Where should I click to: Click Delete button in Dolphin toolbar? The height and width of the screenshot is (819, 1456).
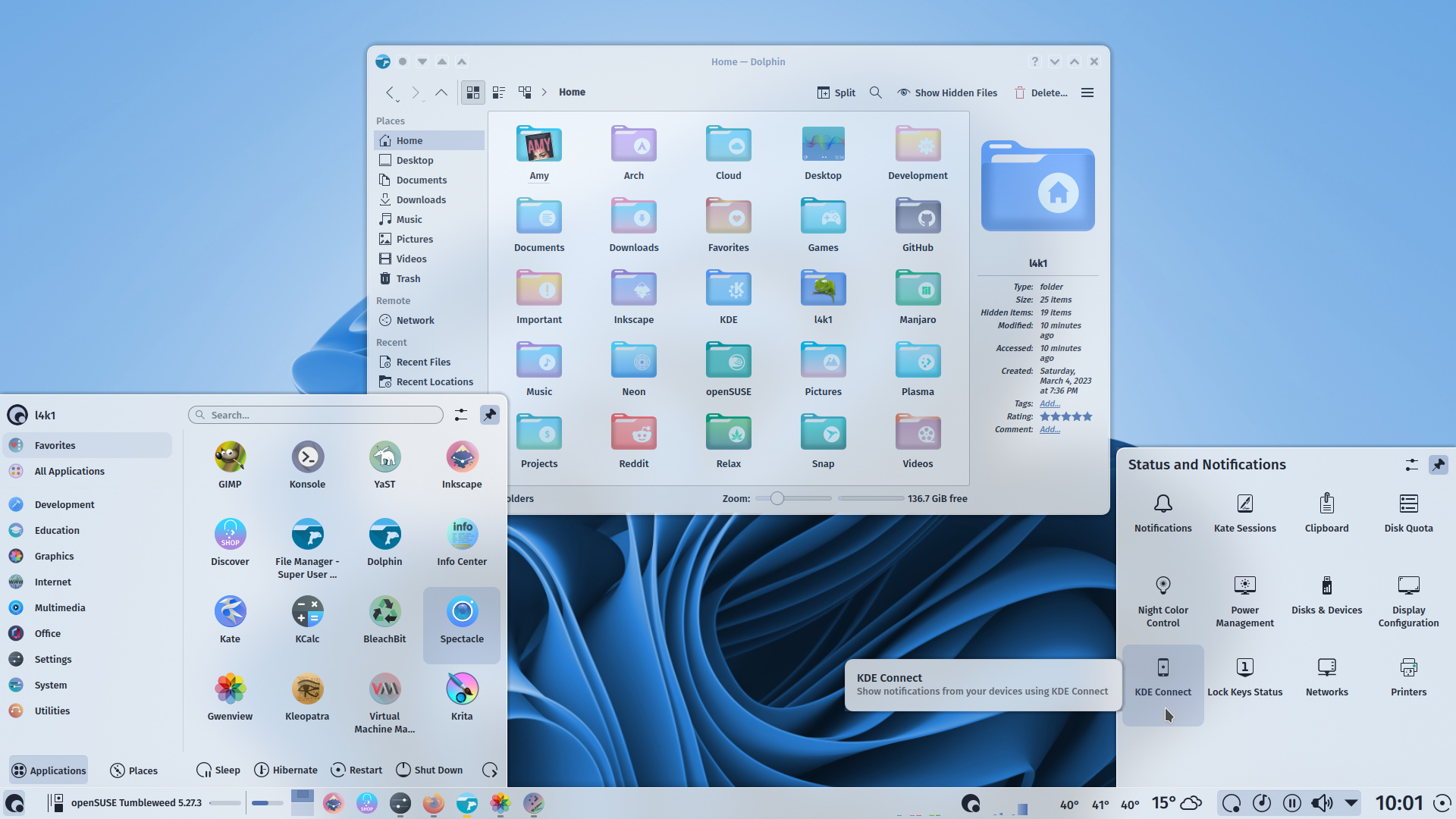1040,93
